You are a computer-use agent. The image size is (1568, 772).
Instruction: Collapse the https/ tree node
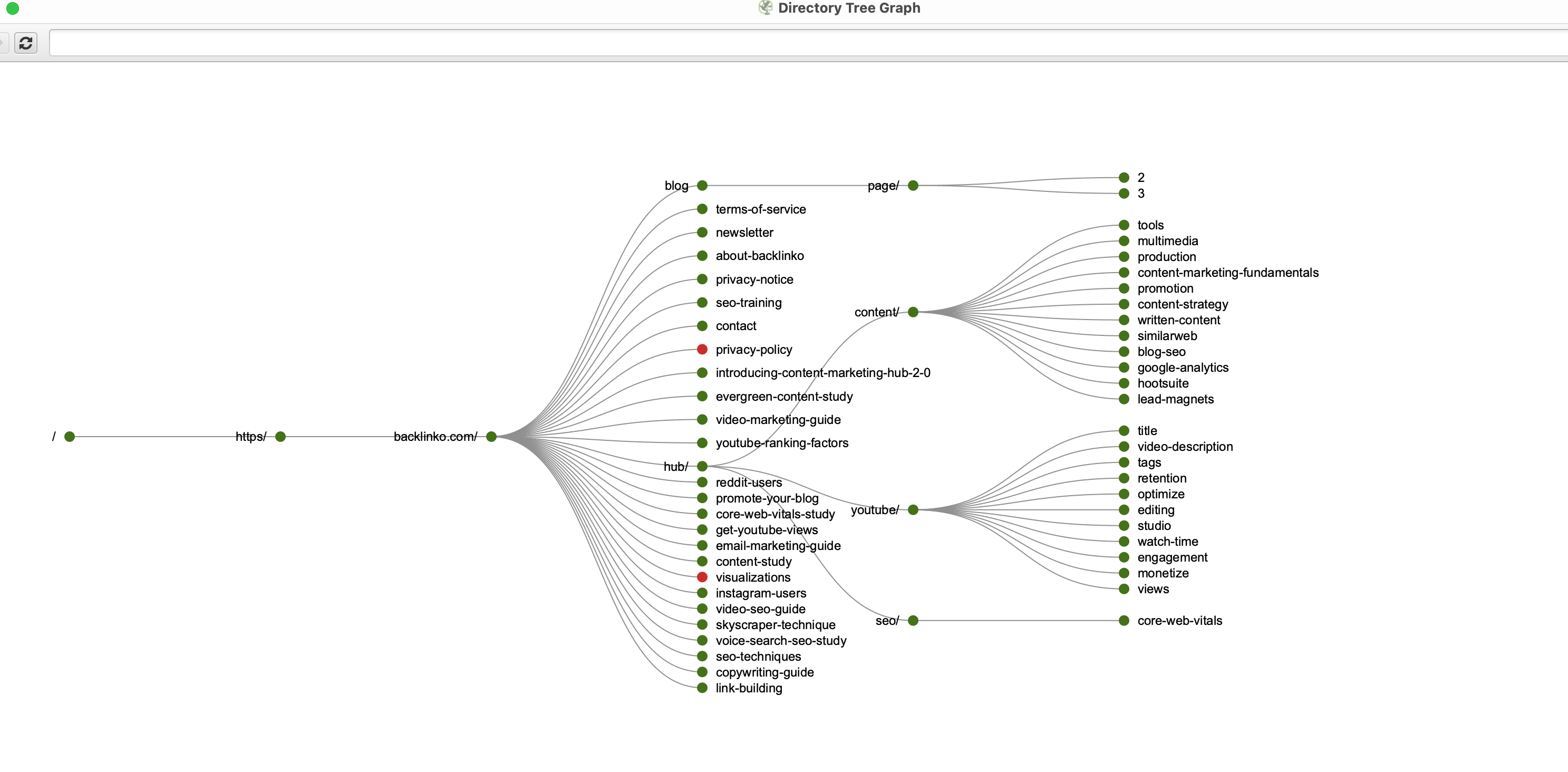pyautogui.click(x=280, y=437)
